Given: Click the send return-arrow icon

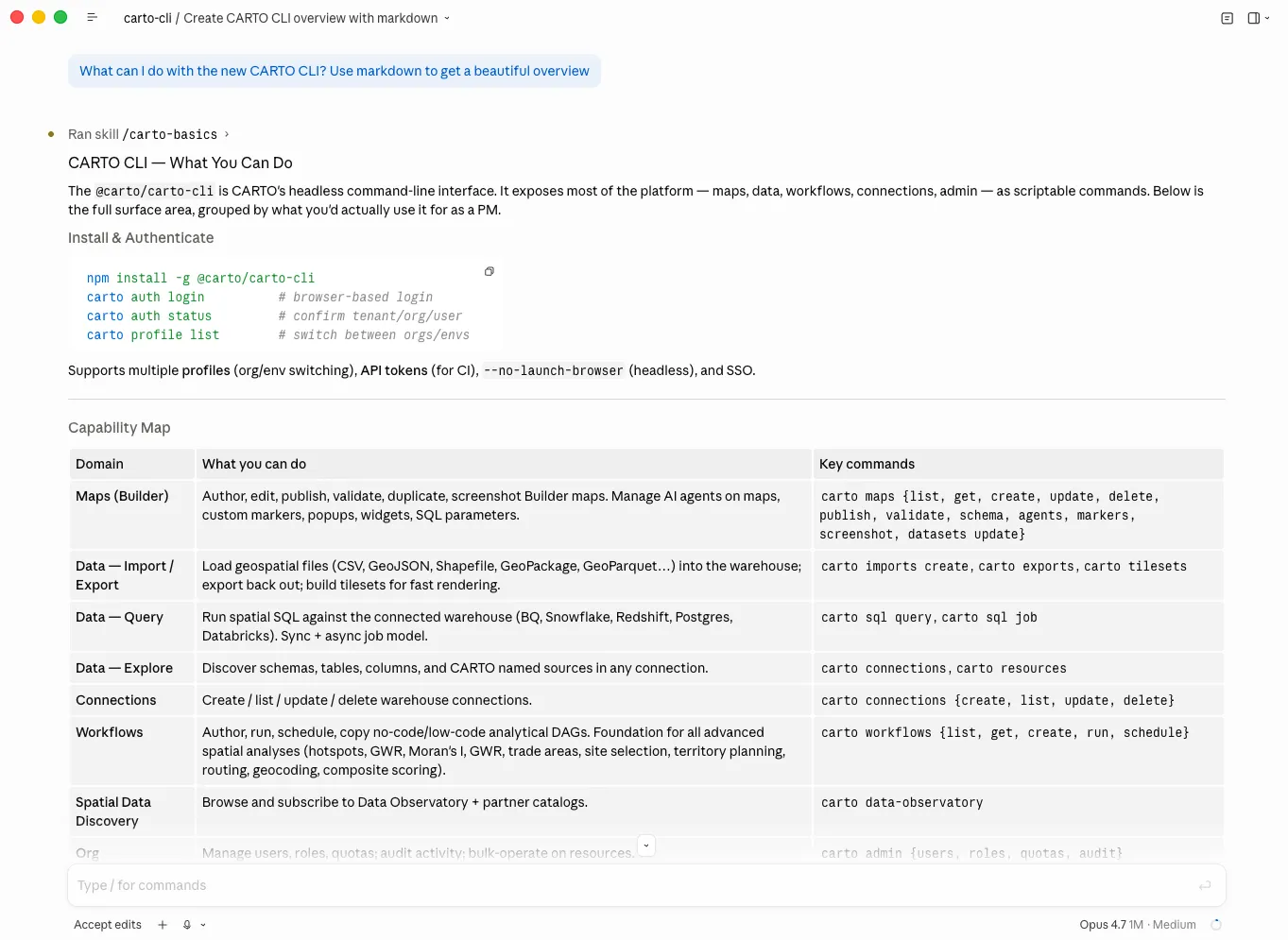Looking at the screenshot, I should 1205,885.
